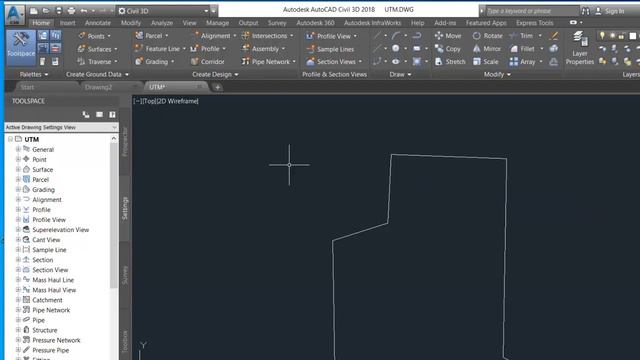This screenshot has width=640, height=360.
Task: Select Catchment in settings tree
Action: pos(47,300)
